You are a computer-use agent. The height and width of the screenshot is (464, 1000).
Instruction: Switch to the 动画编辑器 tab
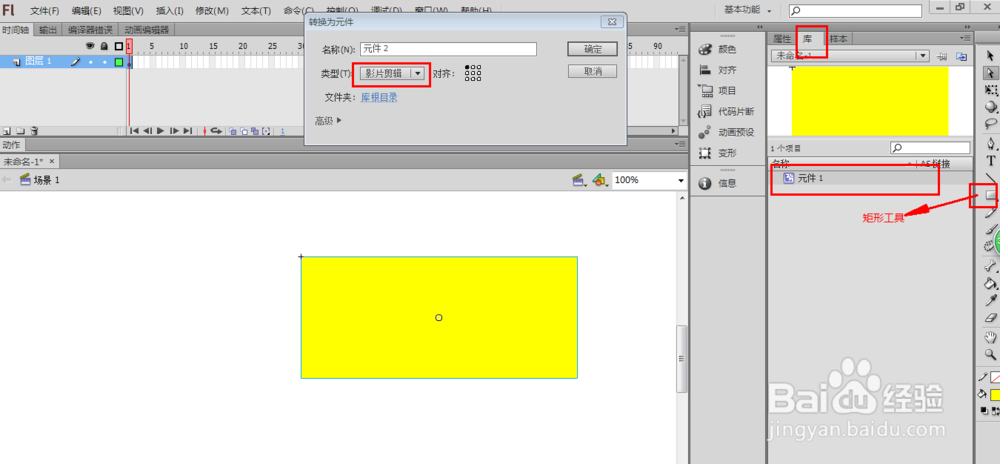pyautogui.click(x=147, y=30)
